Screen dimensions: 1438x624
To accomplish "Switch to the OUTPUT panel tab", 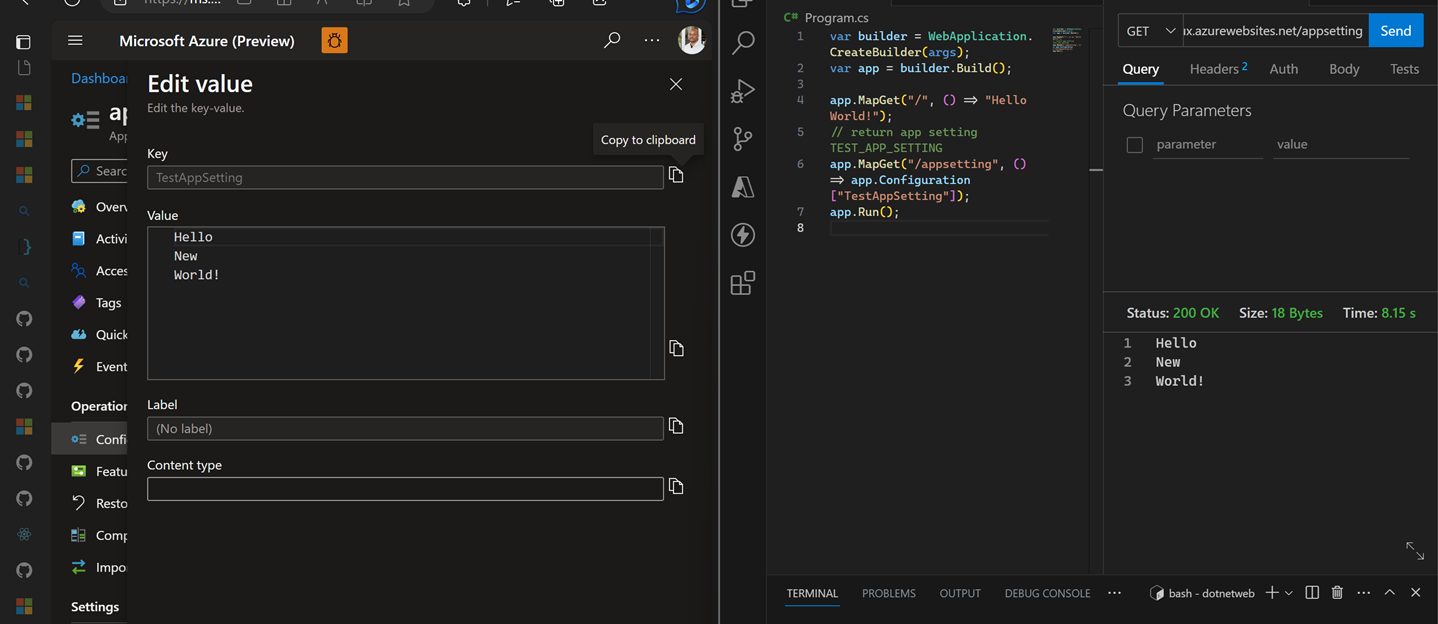I will (960, 593).
